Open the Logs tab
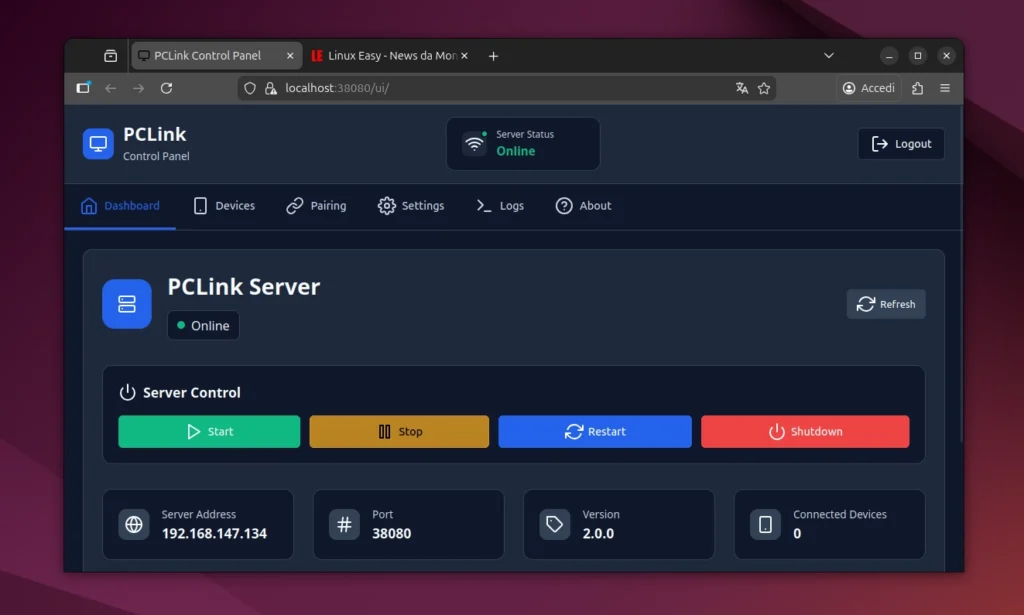 [500, 206]
